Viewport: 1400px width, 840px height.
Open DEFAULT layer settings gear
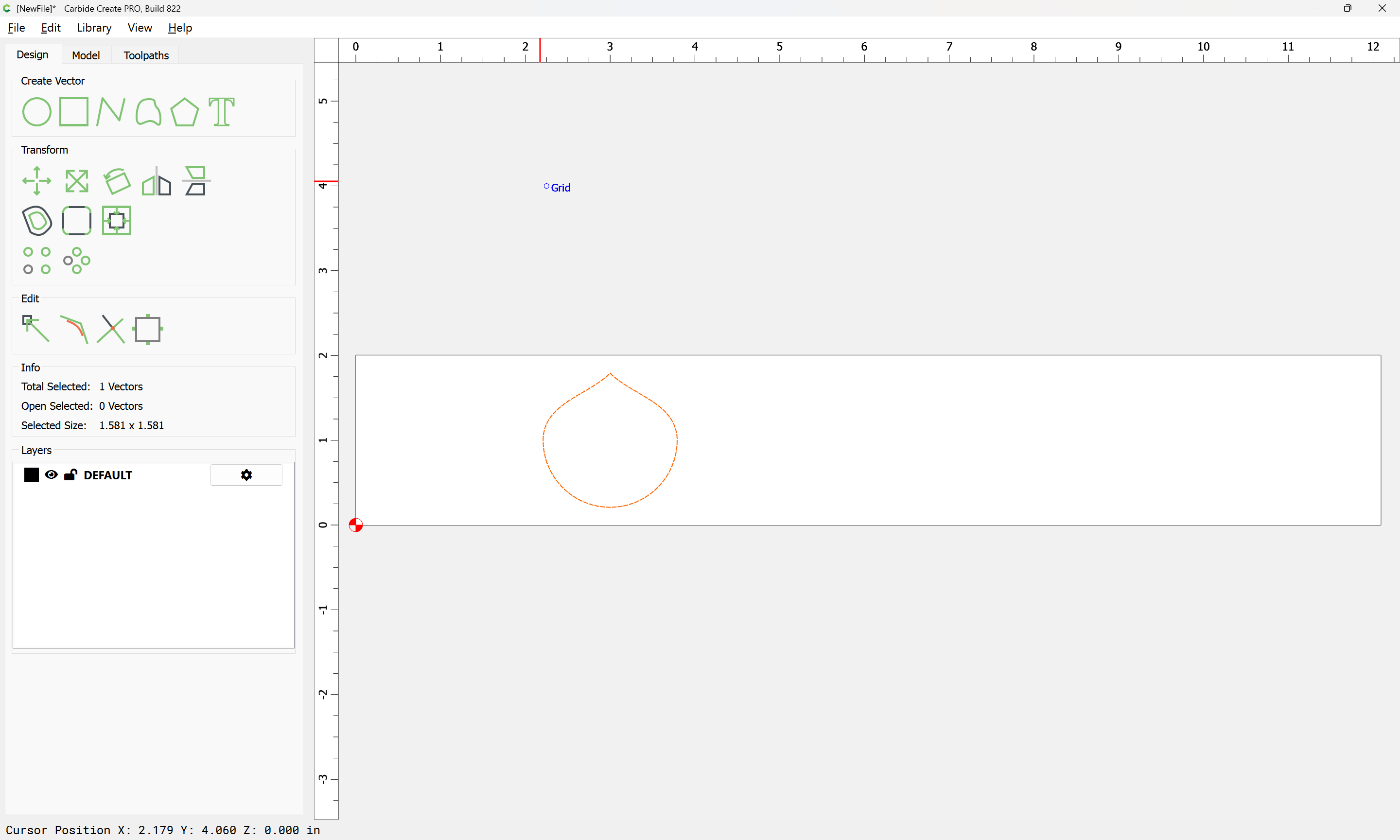pos(246,475)
